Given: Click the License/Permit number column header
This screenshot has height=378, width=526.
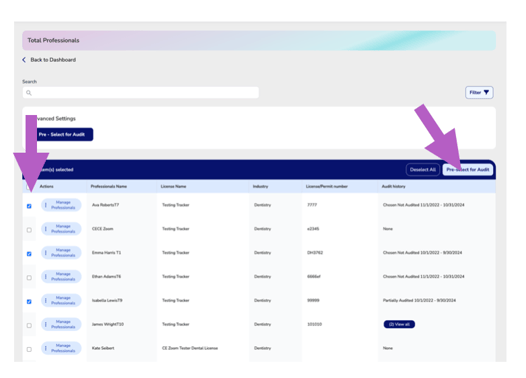Looking at the screenshot, I should (x=327, y=186).
